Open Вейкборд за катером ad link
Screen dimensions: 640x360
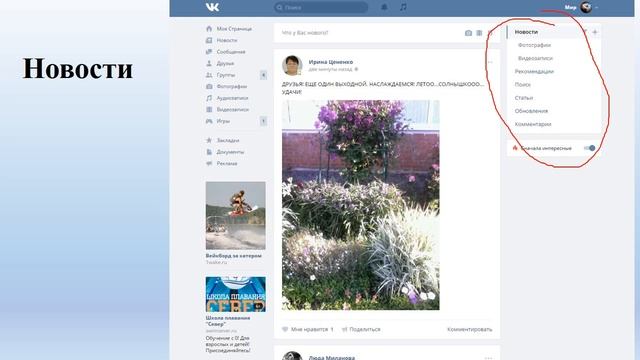pyautogui.click(x=233, y=256)
